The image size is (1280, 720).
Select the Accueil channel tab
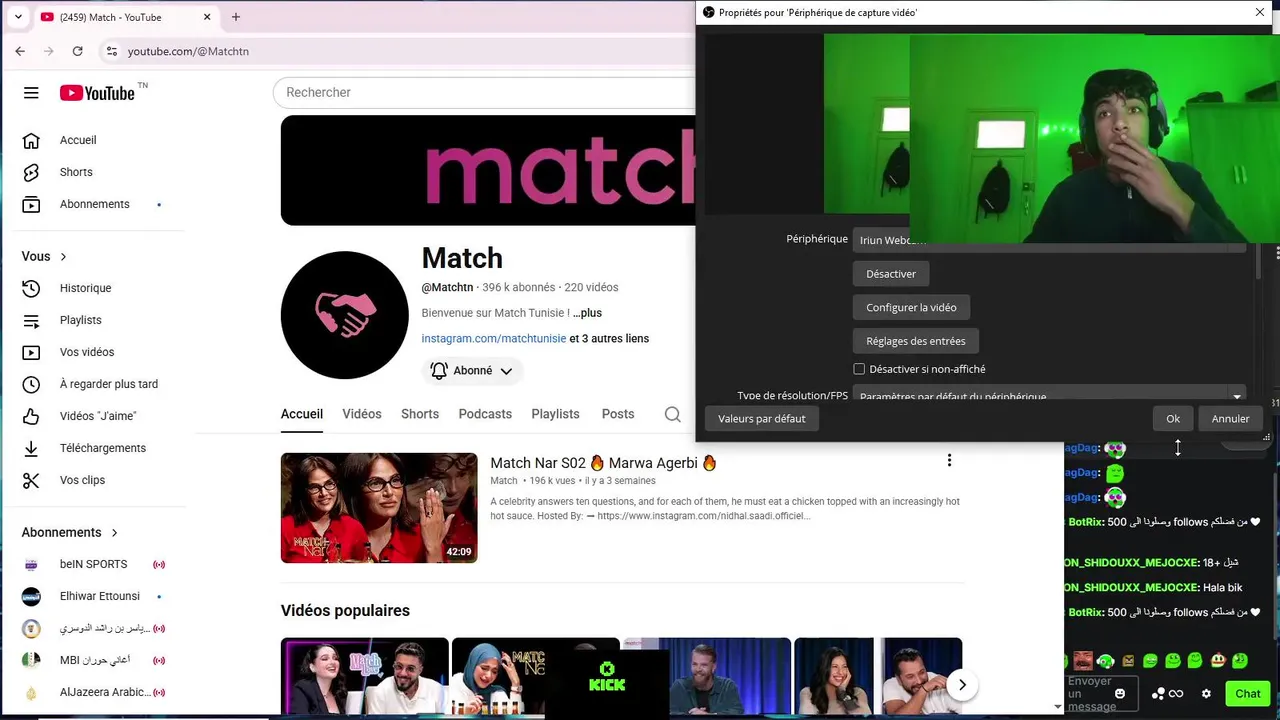coord(302,414)
